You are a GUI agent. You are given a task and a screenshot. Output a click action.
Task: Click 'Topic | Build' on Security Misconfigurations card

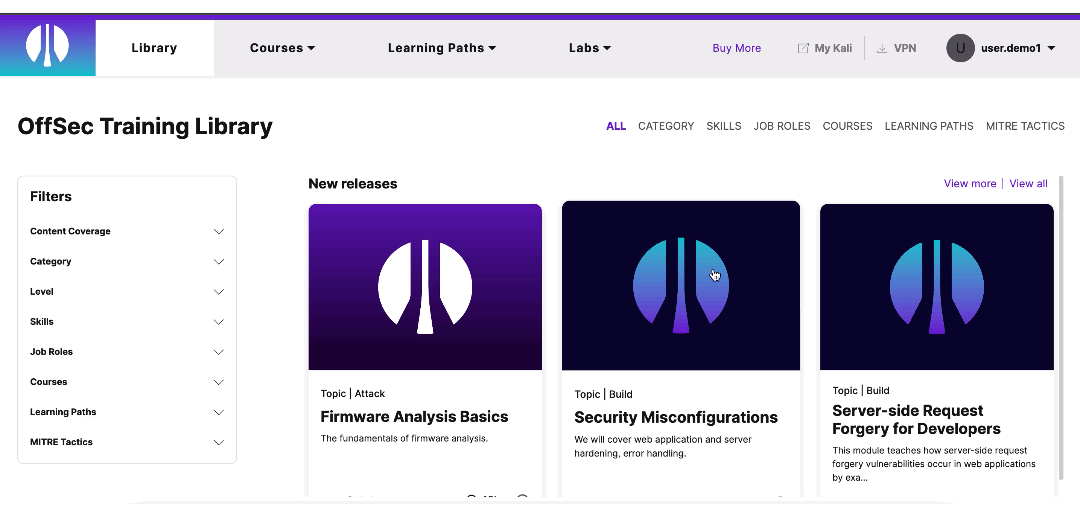[603, 394]
